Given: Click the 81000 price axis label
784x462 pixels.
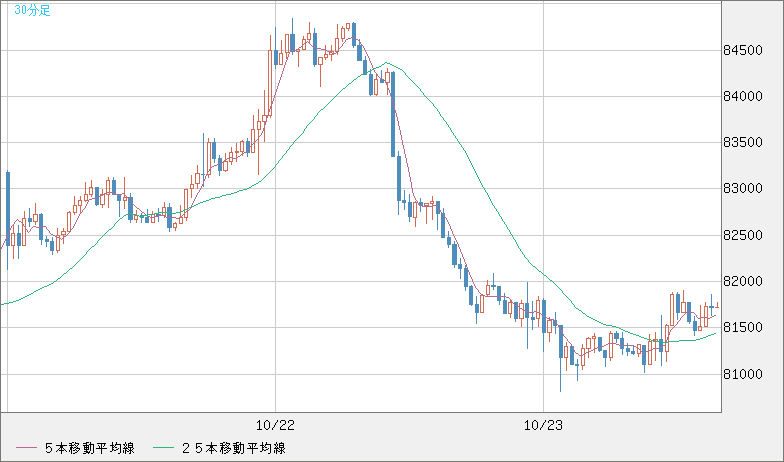Looking at the screenshot, I should [x=743, y=374].
